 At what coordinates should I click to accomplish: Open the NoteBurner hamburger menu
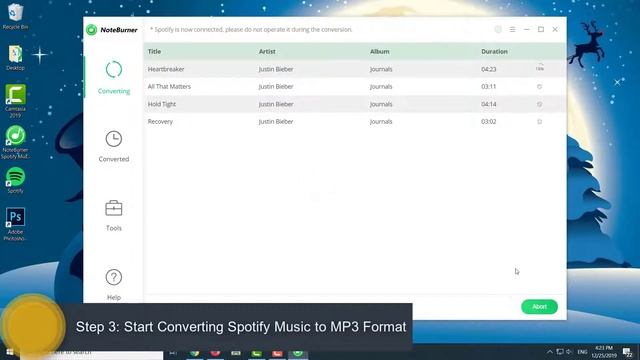pyautogui.click(x=512, y=29)
